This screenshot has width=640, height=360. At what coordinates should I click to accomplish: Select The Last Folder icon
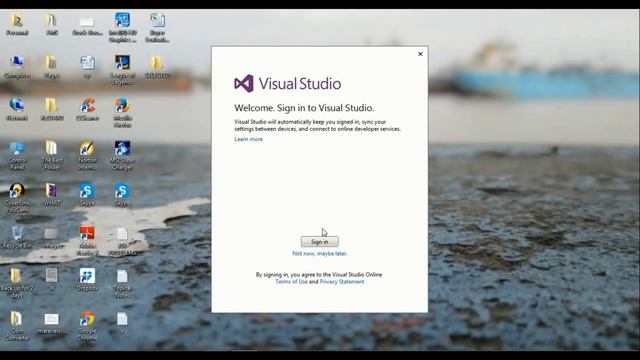[x=52, y=155]
